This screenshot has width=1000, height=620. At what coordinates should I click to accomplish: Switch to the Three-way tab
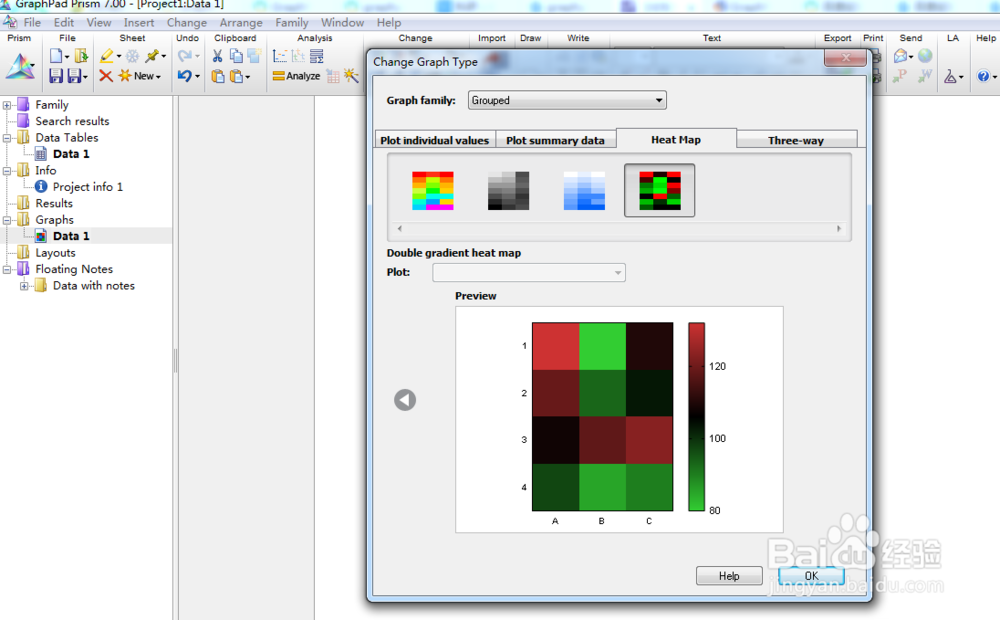pos(796,140)
